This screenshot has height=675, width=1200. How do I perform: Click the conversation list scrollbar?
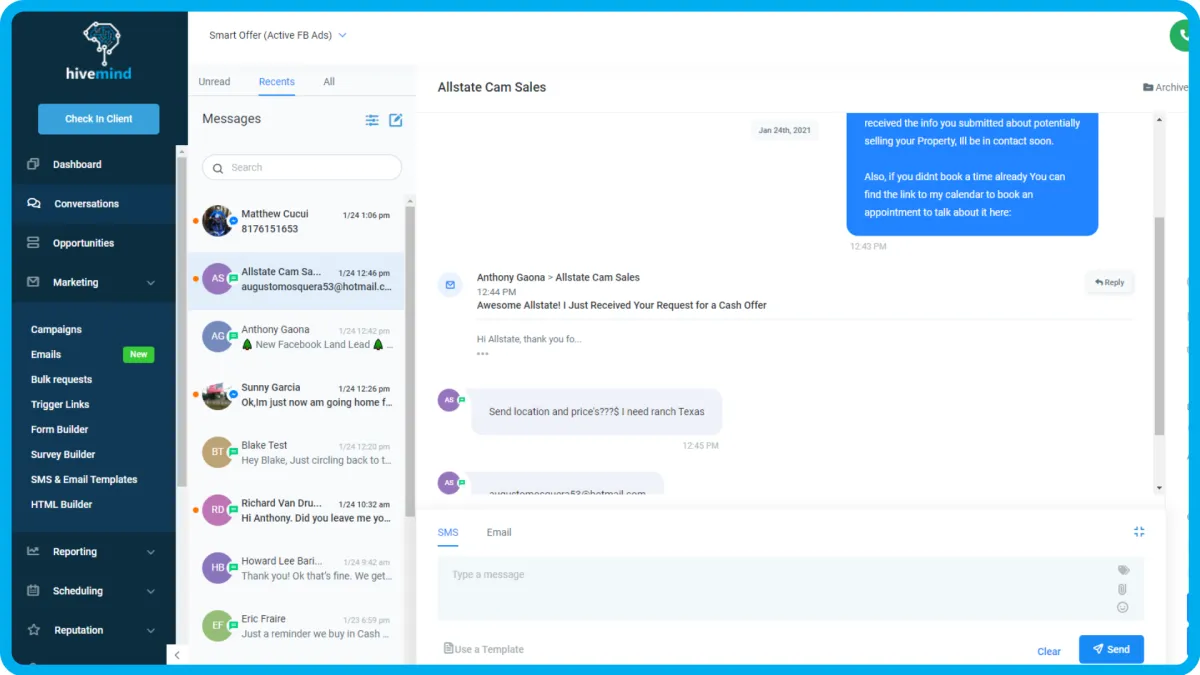tap(410, 360)
